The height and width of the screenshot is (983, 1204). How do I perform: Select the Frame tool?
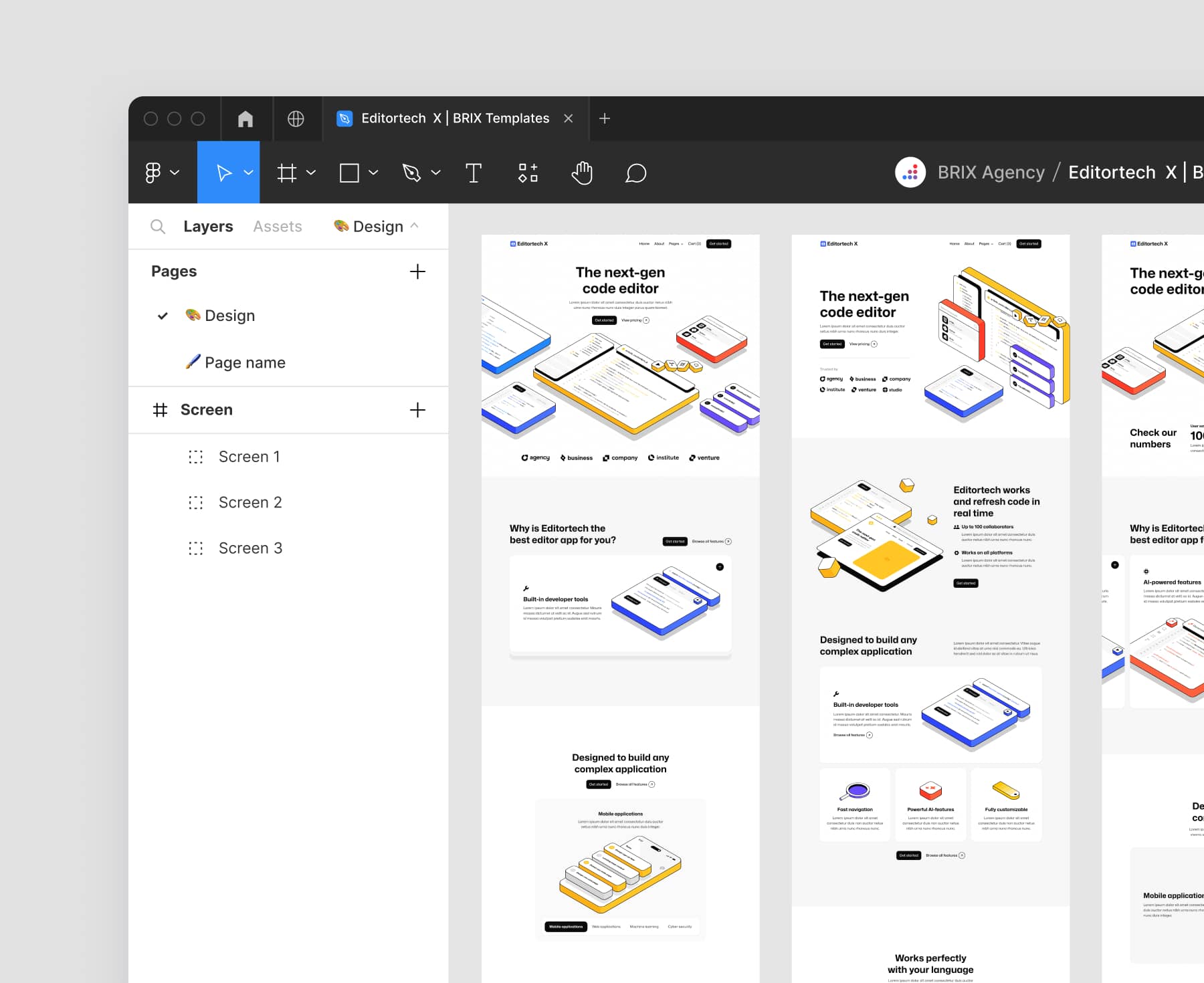click(x=288, y=173)
